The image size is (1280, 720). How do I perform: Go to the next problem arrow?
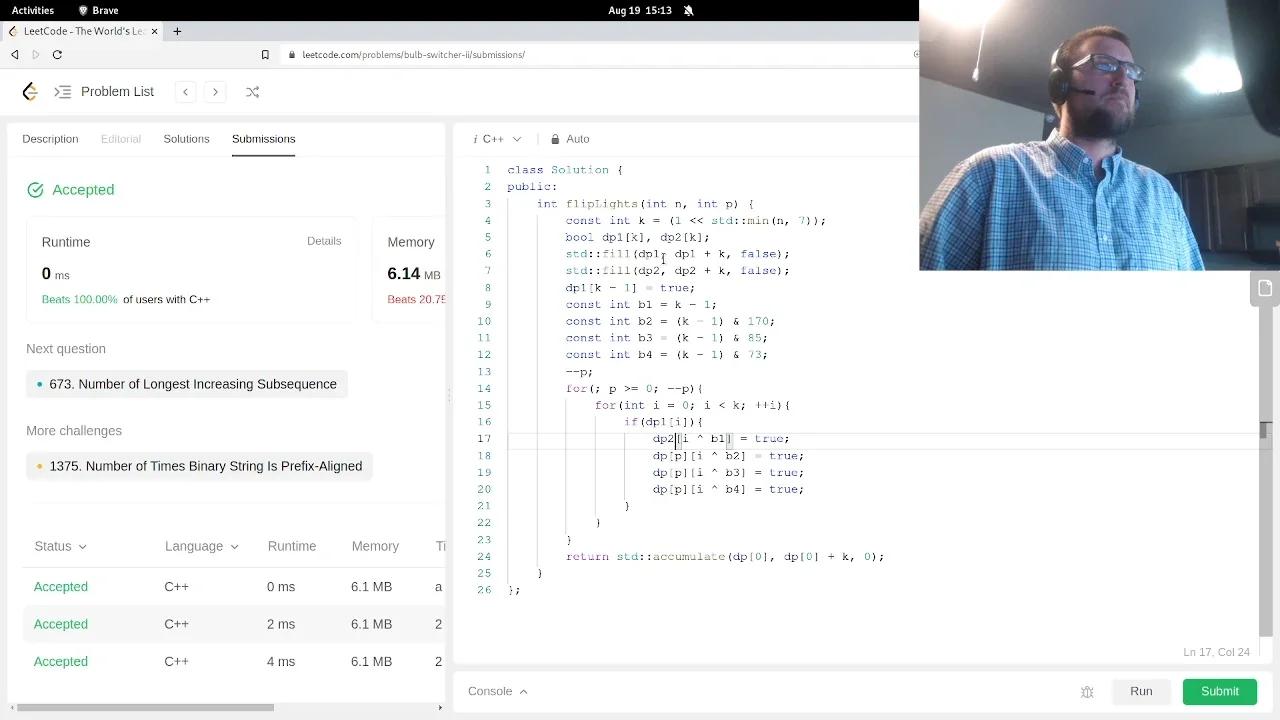click(215, 92)
